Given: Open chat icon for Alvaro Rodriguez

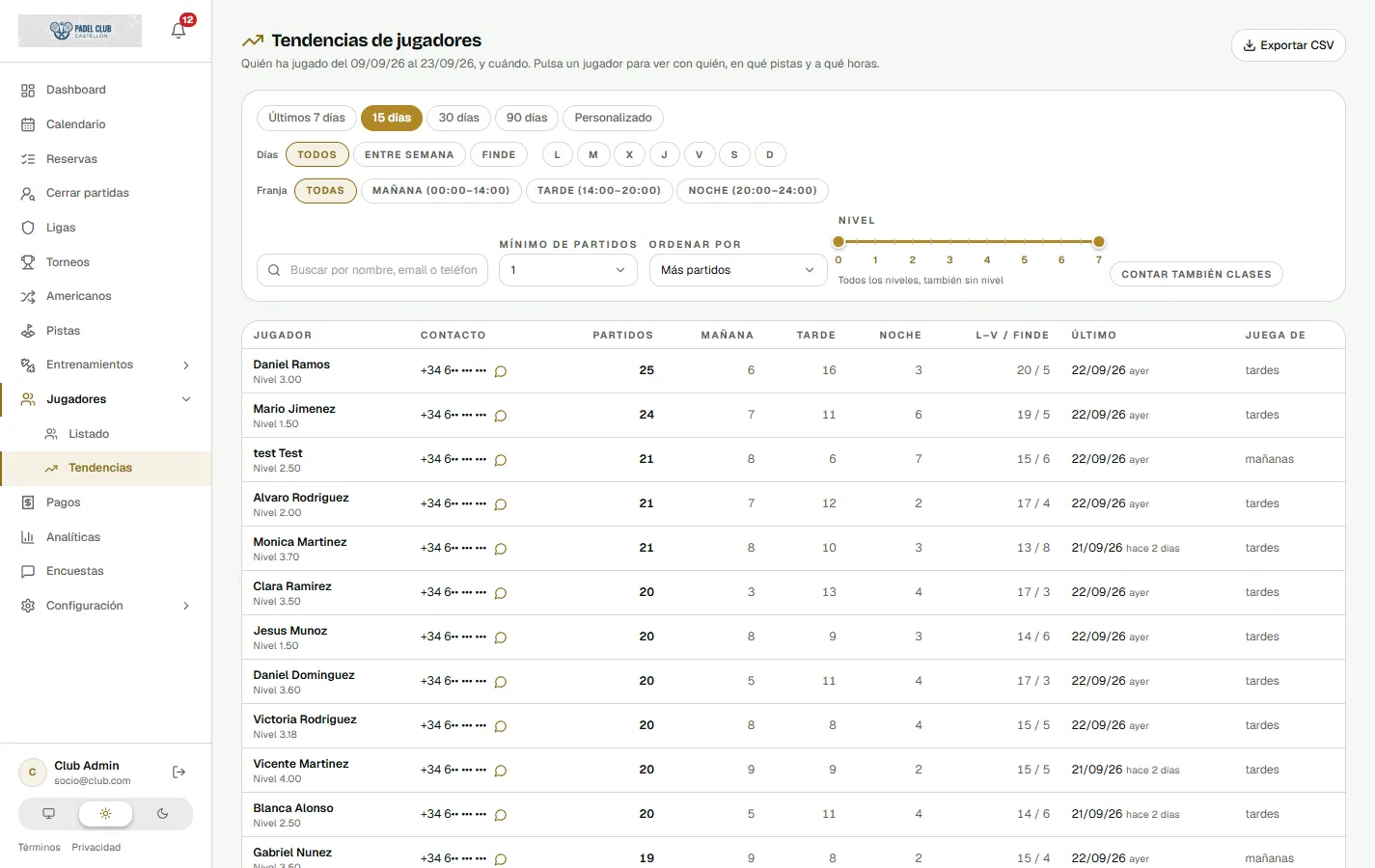Looking at the screenshot, I should coord(501,504).
